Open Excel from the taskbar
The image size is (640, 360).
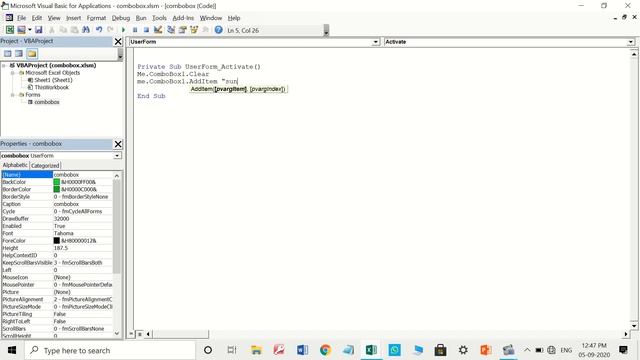[371, 350]
